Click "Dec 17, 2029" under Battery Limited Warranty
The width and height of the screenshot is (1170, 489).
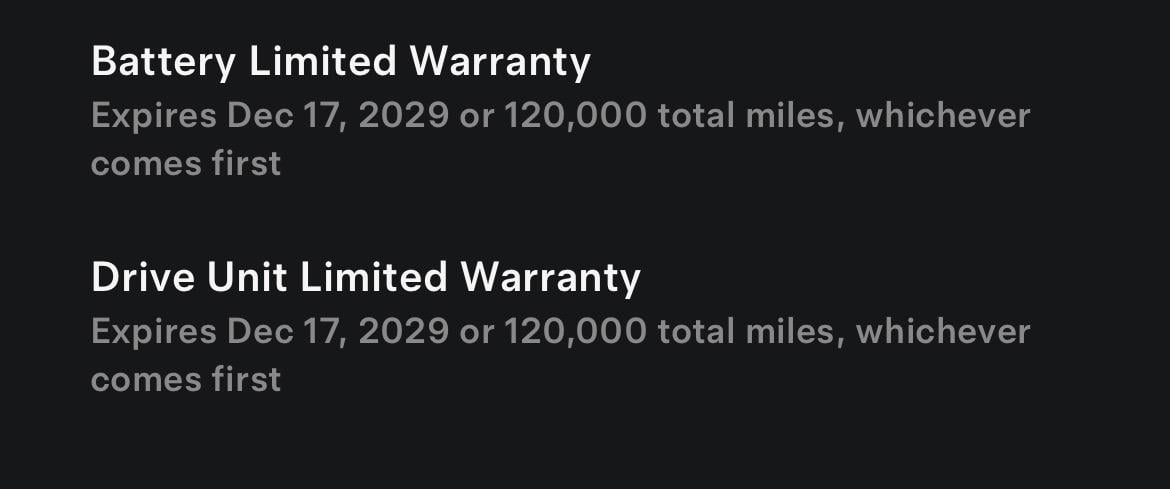click(338, 116)
